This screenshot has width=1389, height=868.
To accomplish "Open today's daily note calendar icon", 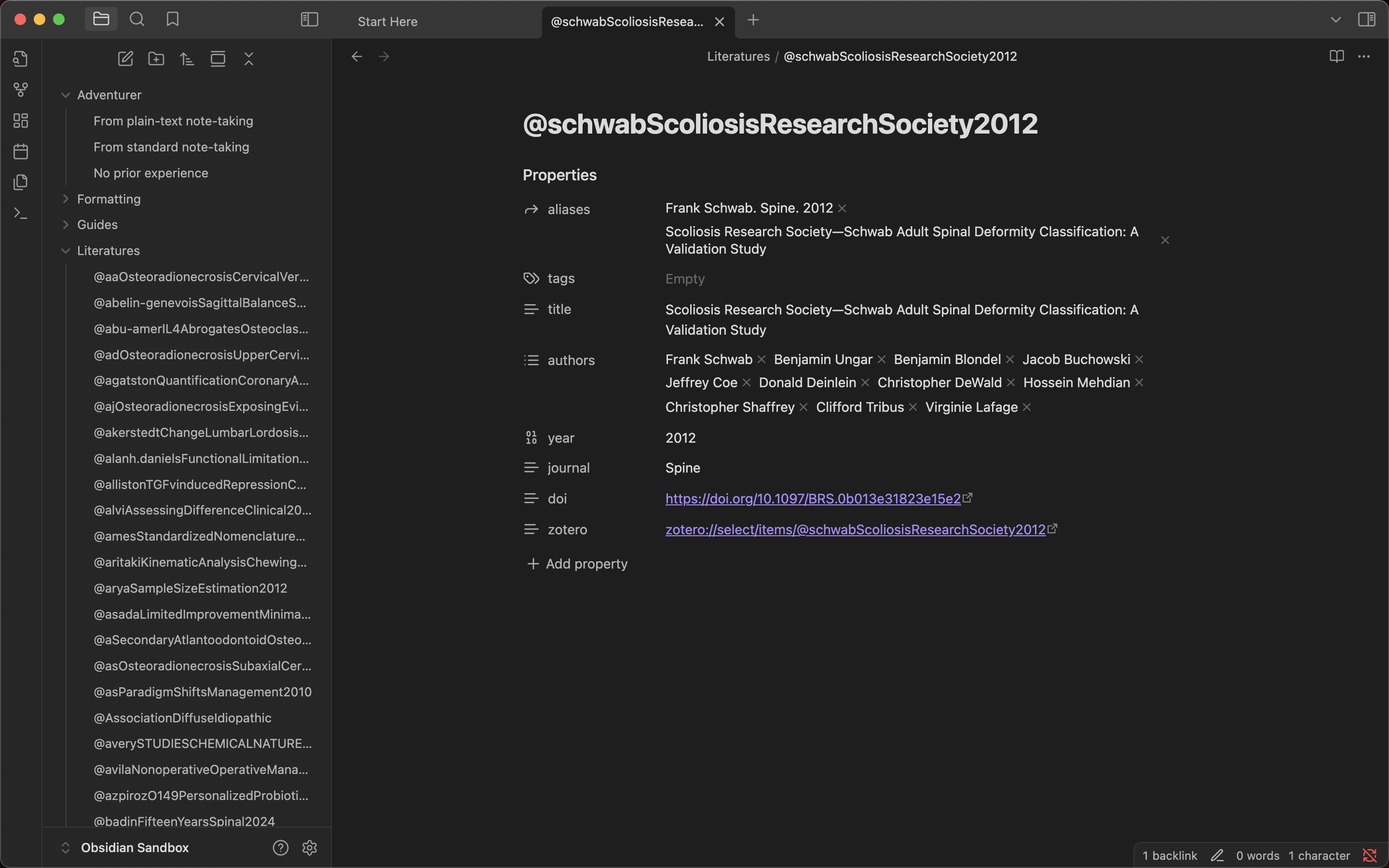I will click(21, 151).
